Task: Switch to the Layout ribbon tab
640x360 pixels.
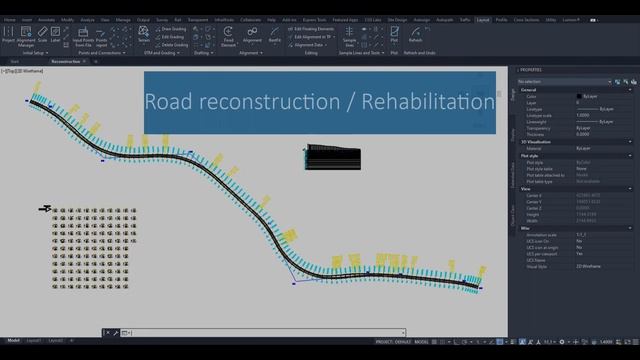Action: pos(483,20)
